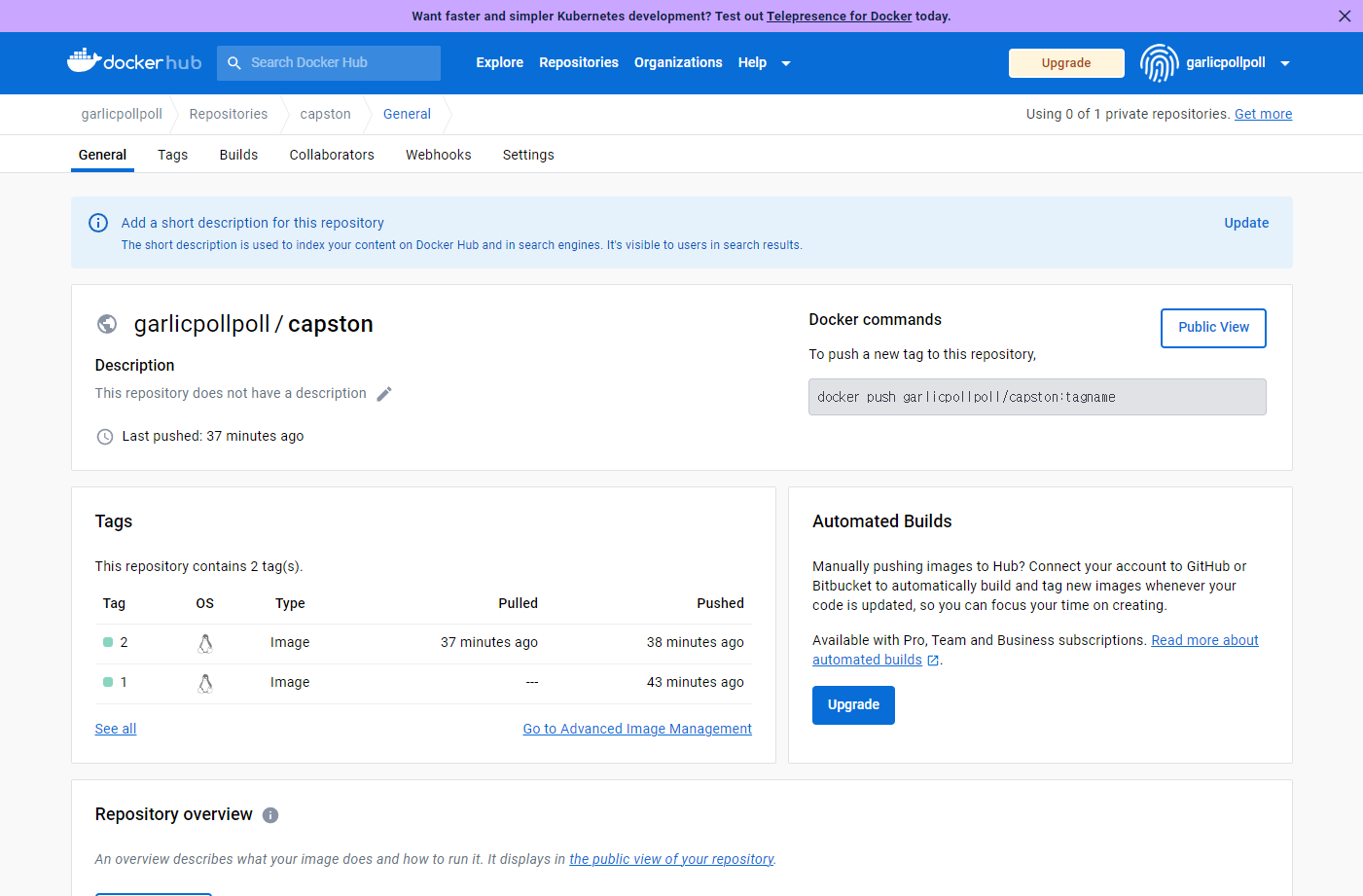The width and height of the screenshot is (1363, 896).
Task: Click the See all tags link
Action: click(116, 729)
